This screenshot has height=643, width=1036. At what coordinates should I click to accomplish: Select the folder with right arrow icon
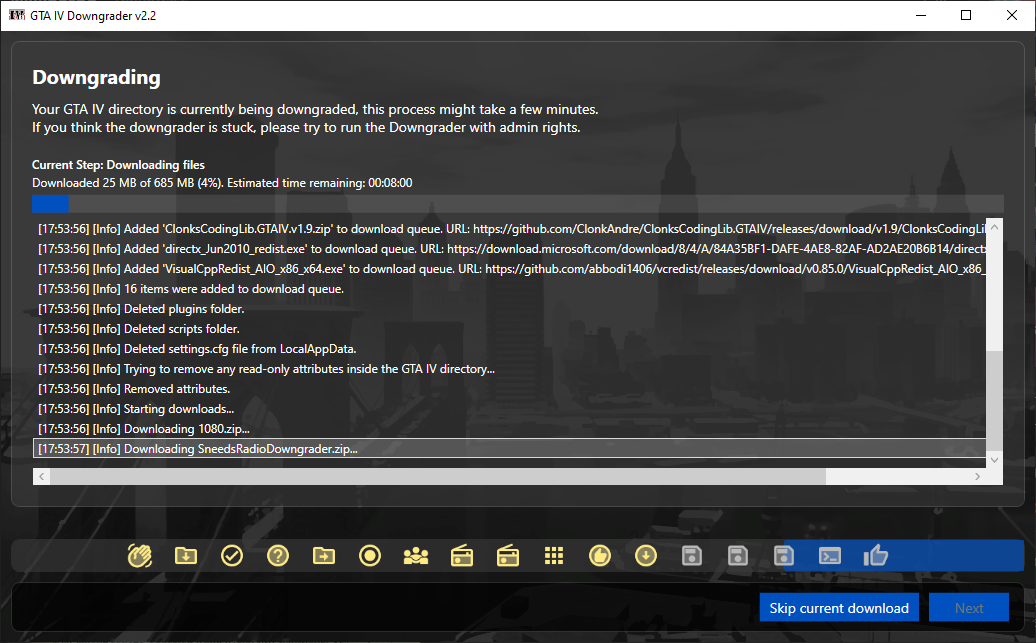coord(324,556)
